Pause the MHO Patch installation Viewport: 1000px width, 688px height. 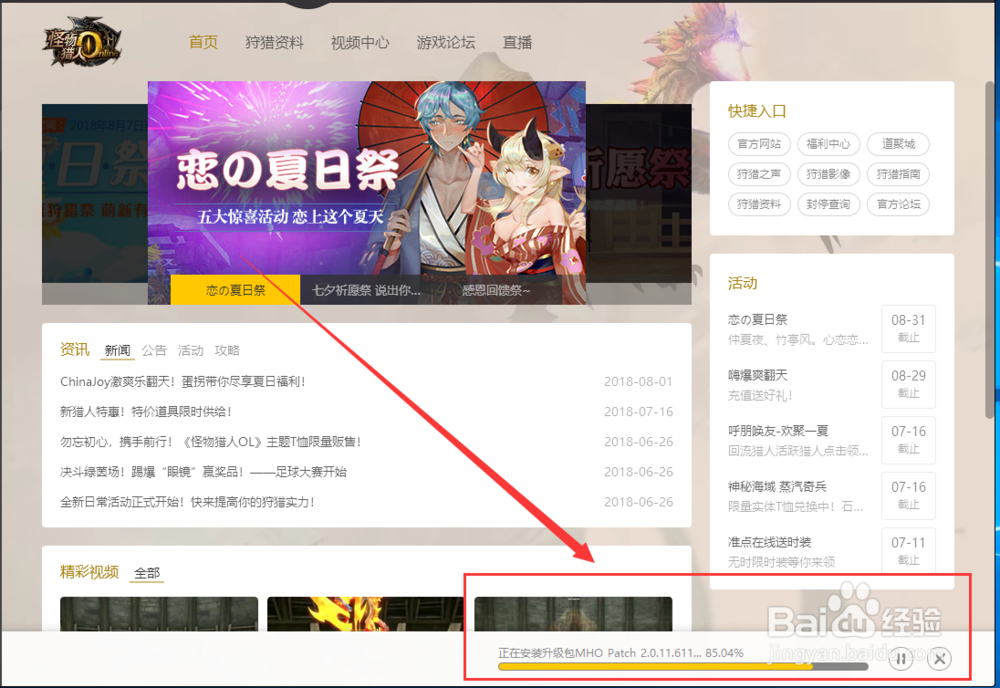(x=901, y=659)
